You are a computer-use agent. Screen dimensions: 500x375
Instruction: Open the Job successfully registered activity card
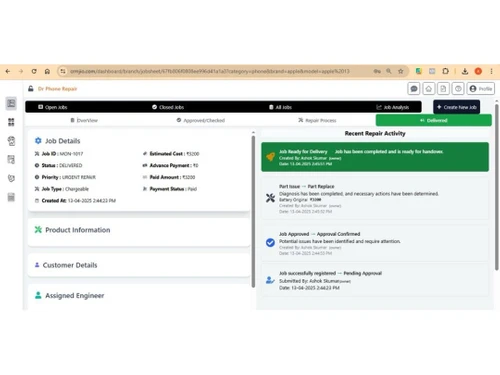click(375, 280)
